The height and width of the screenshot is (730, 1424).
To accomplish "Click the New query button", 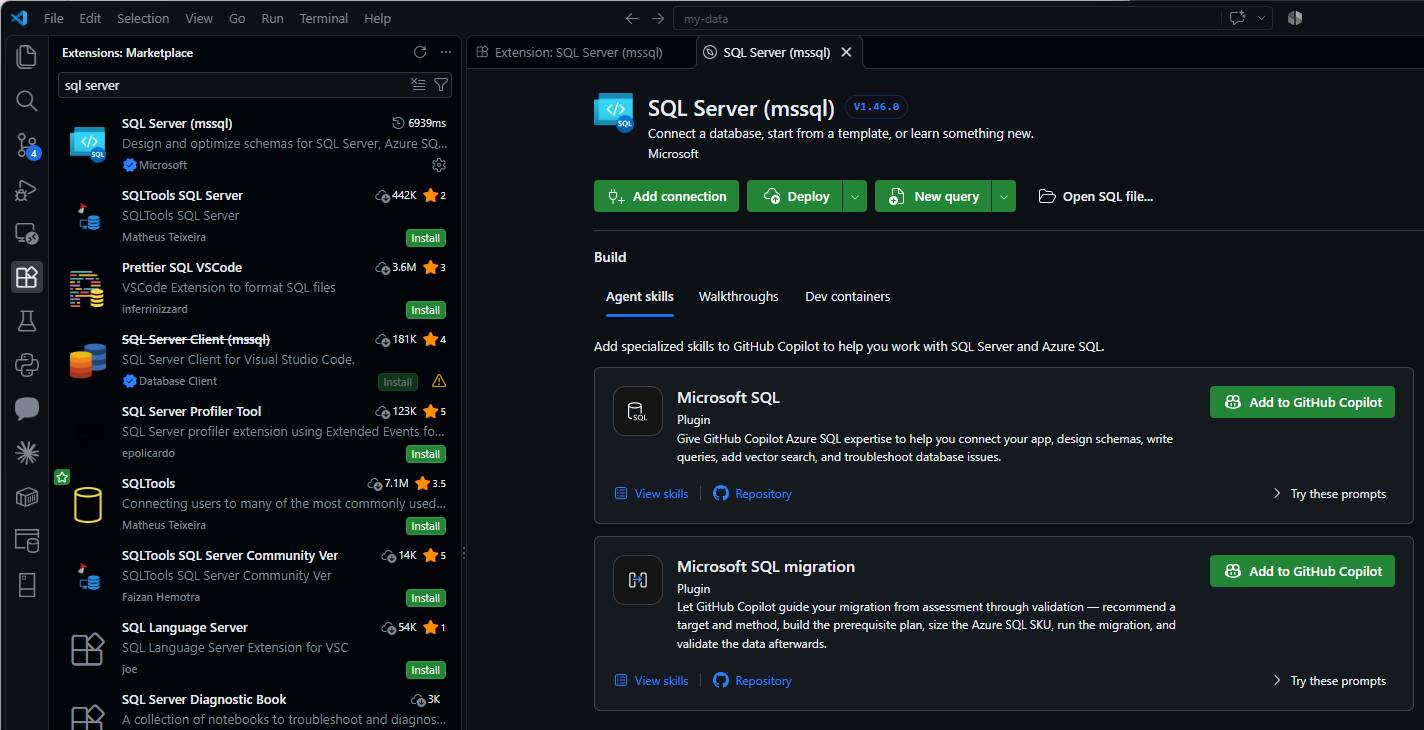I will coord(933,196).
